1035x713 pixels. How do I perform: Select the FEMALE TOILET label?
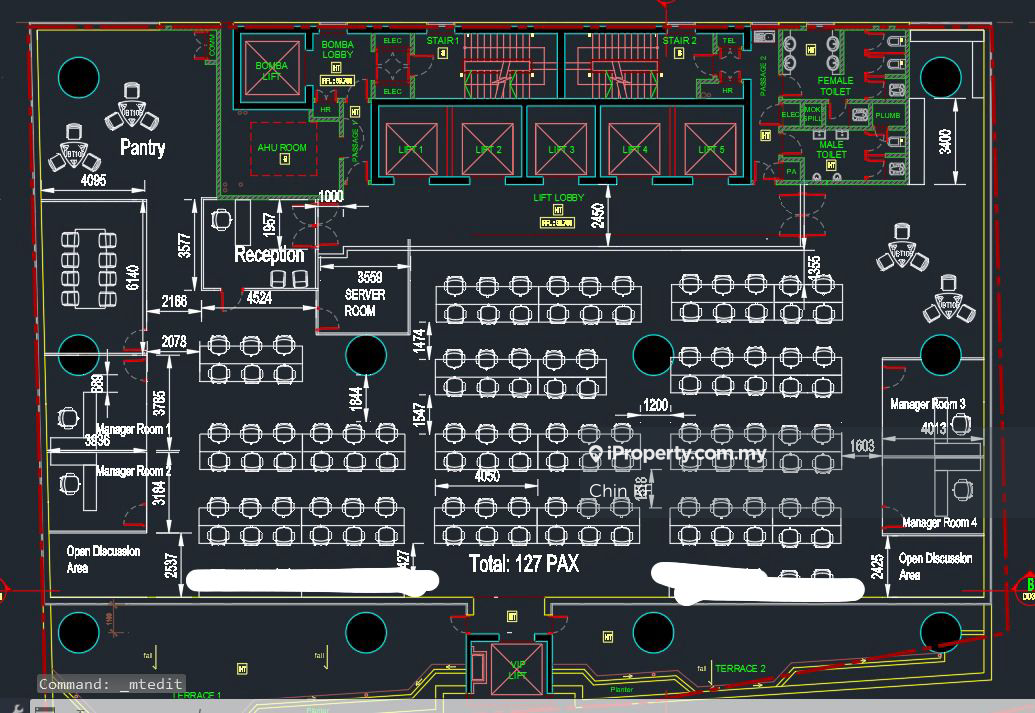[835, 86]
